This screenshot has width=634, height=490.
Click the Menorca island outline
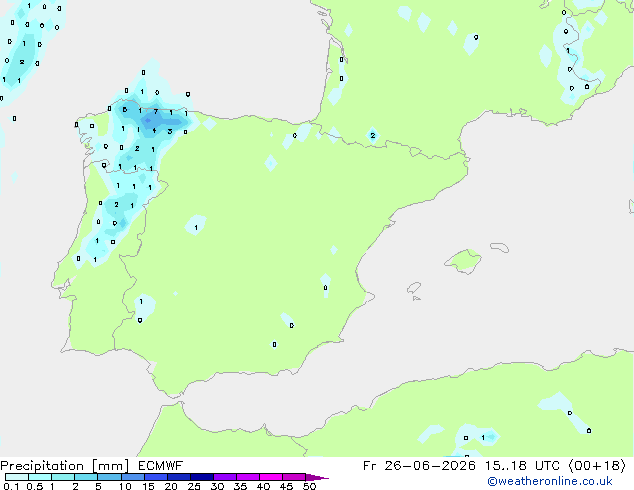[x=500, y=247]
